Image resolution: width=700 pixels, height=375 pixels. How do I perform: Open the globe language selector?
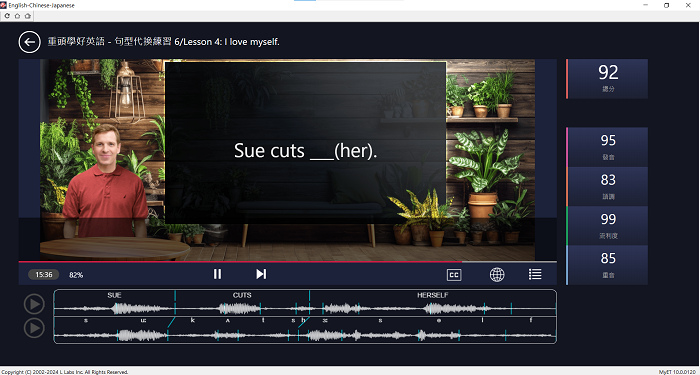pyautogui.click(x=497, y=275)
